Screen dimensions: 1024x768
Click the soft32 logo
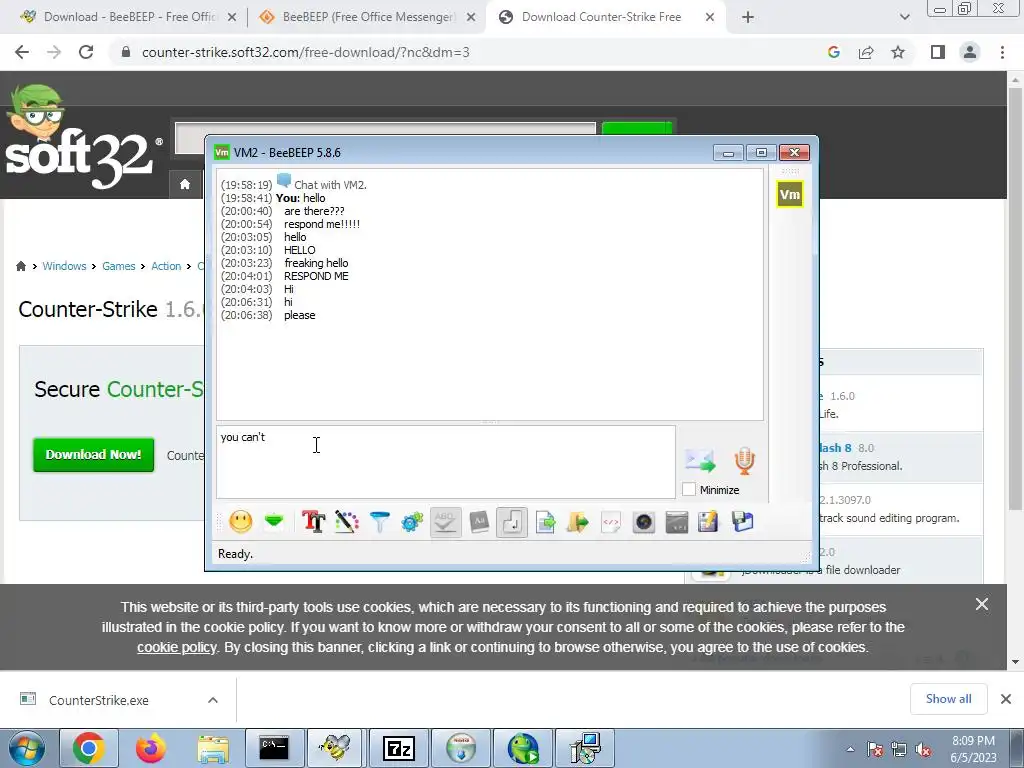84,138
